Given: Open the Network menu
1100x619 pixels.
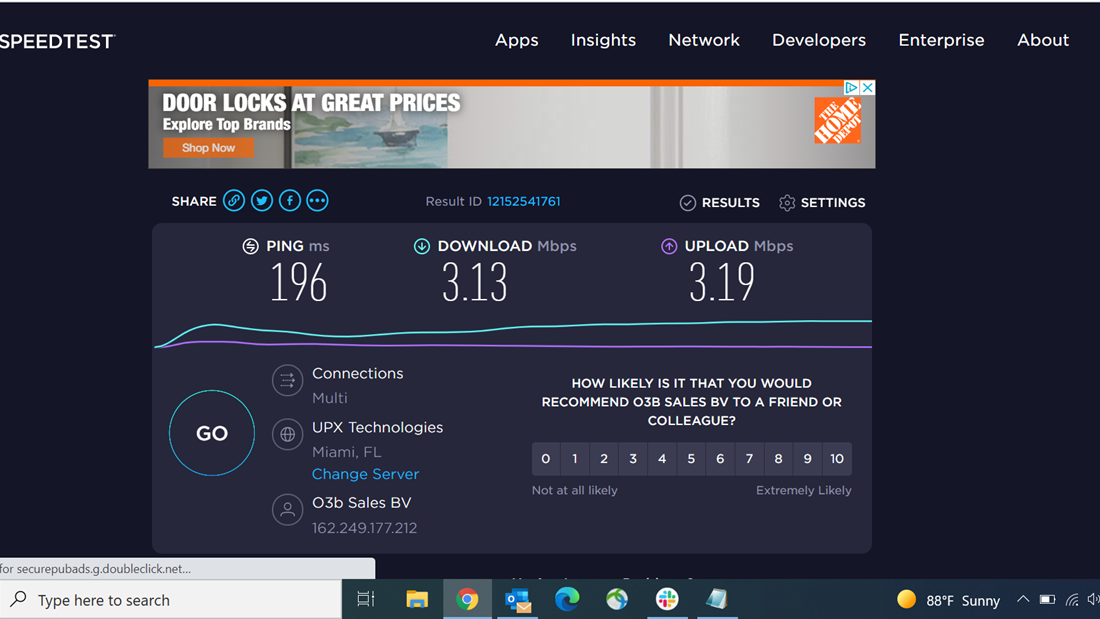Looking at the screenshot, I should (x=704, y=40).
